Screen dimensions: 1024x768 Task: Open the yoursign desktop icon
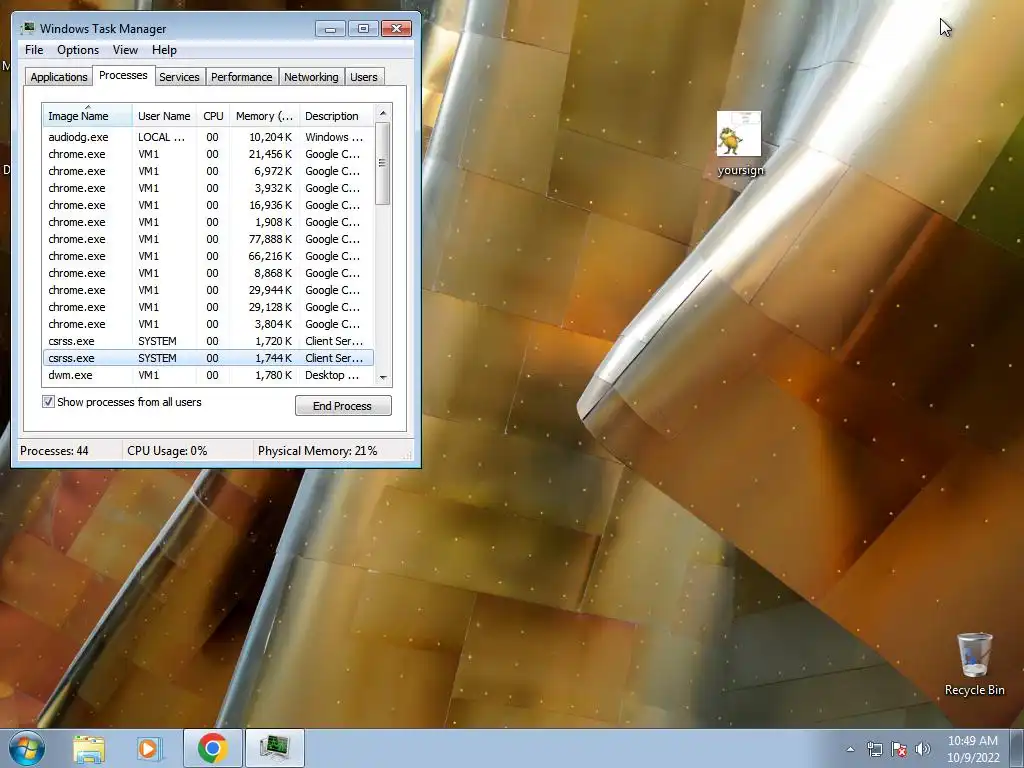739,144
